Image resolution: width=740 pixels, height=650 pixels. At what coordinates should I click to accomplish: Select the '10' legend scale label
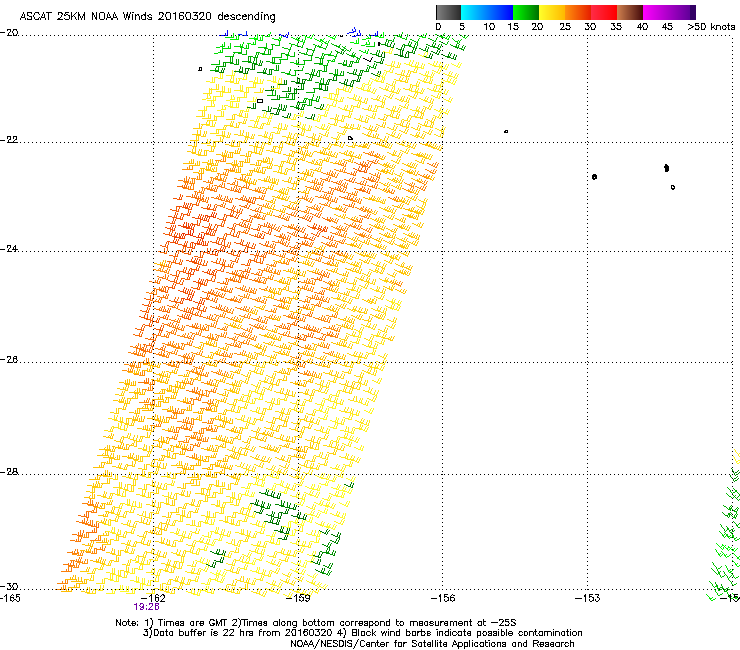tap(489, 27)
